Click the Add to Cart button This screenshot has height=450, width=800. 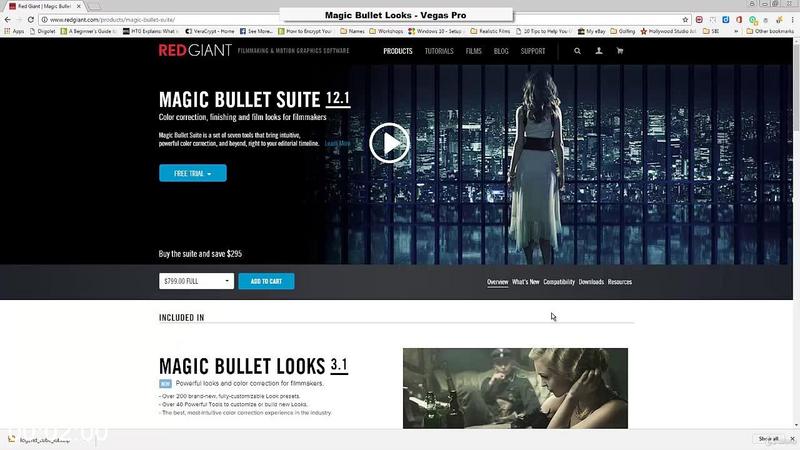coord(266,281)
